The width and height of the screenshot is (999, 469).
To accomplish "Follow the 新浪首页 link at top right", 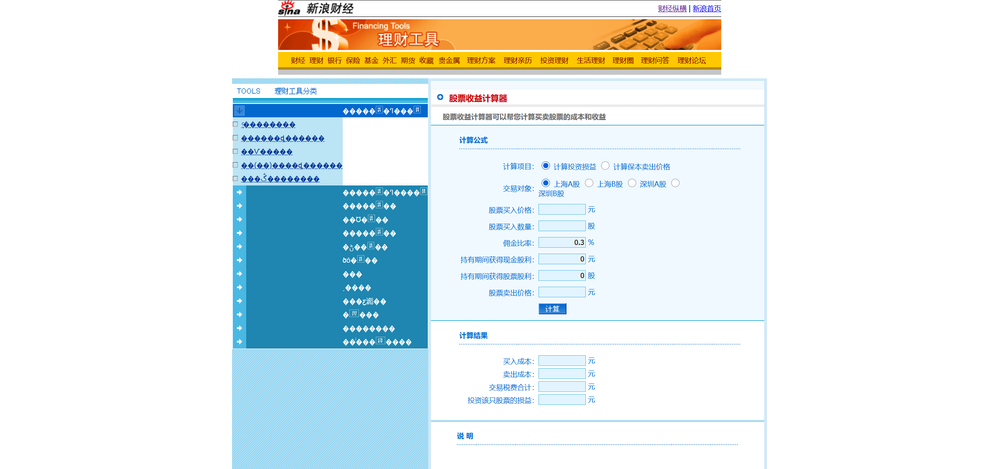I will click(x=707, y=8).
